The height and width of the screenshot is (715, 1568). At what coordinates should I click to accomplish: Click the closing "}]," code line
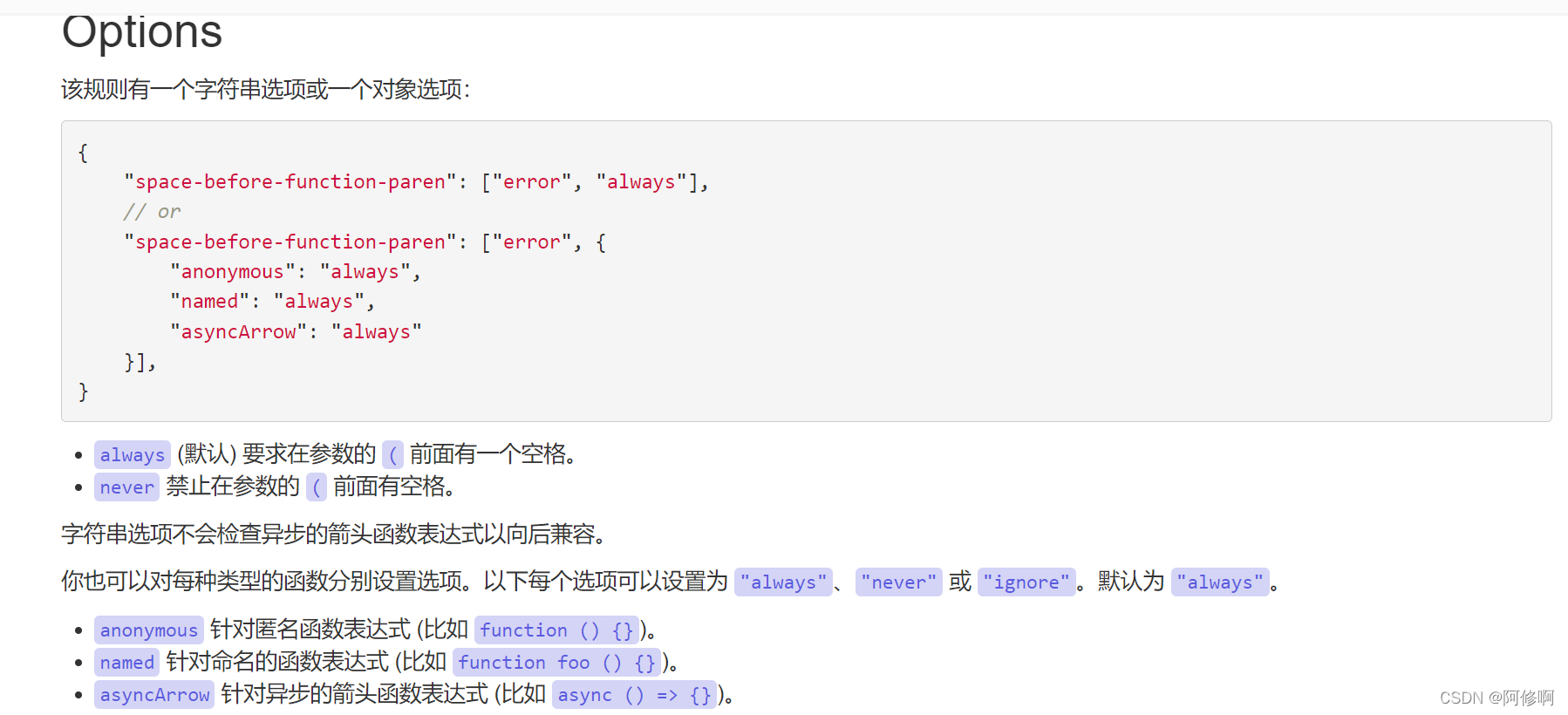(140, 362)
